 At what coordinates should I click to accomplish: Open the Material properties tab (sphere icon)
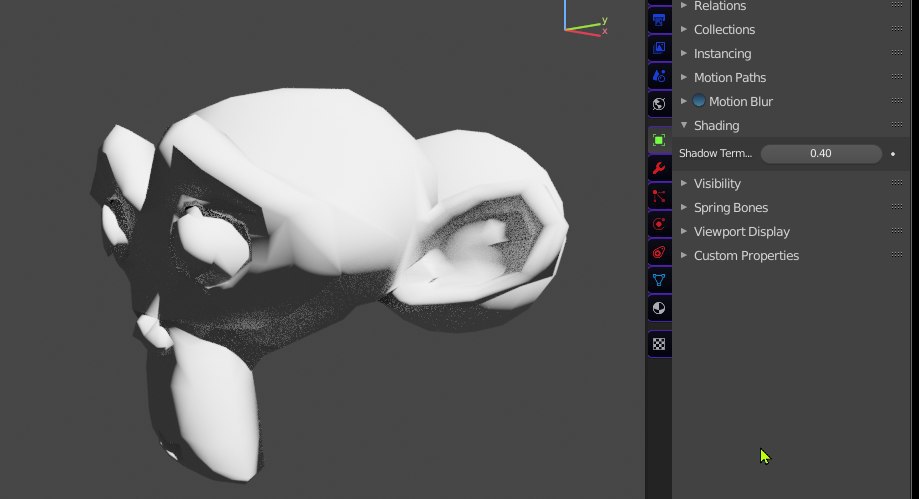(x=659, y=308)
